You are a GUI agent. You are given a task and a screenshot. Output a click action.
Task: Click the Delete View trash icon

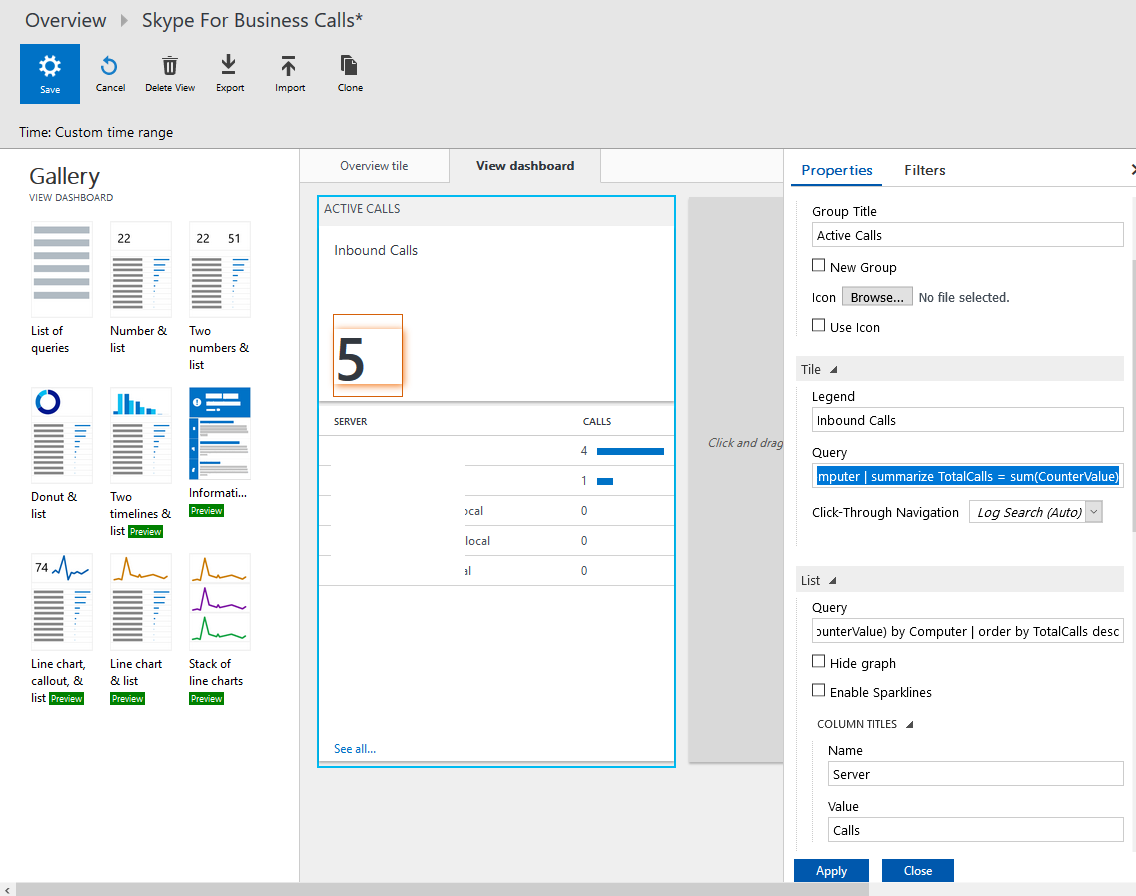click(x=170, y=67)
